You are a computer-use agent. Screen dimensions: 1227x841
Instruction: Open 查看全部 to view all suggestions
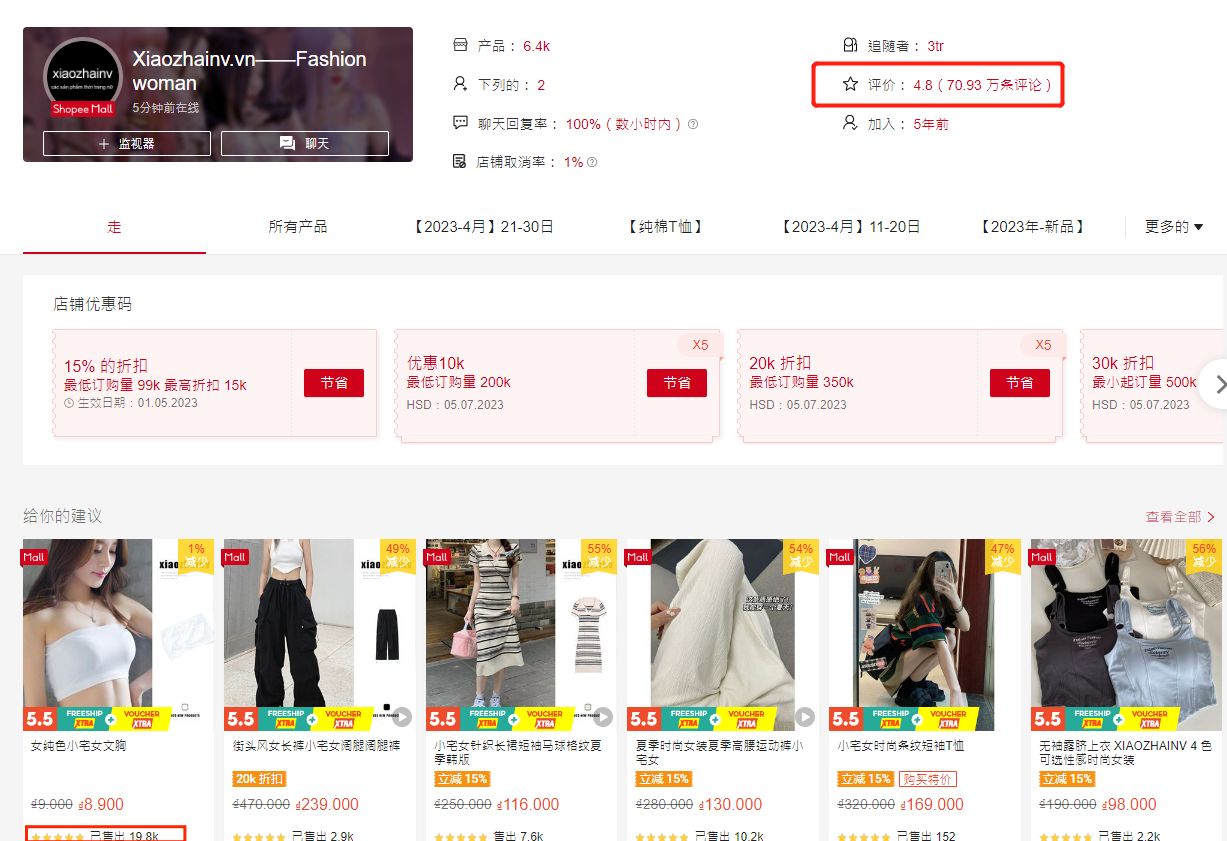(1180, 516)
